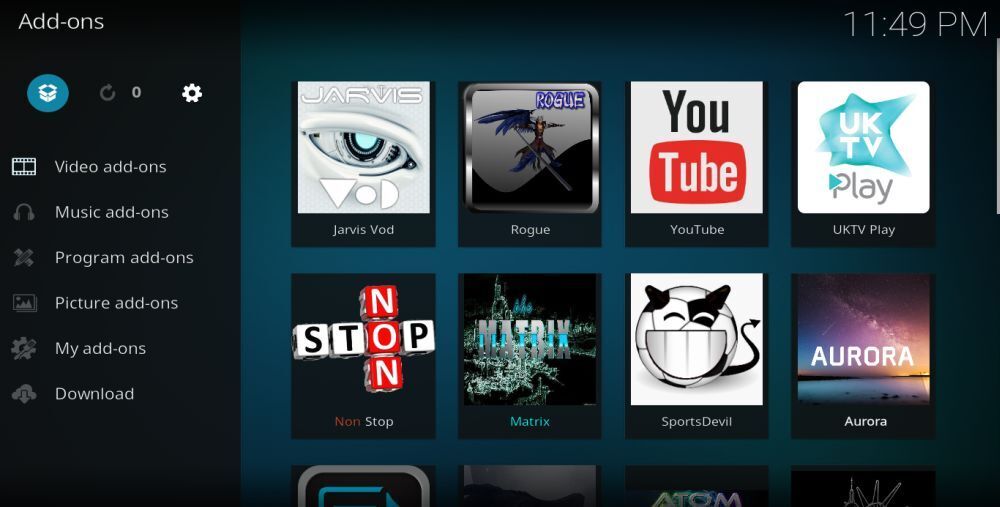Click the UKTV Play label
Viewport: 1000px width, 507px height.
pos(864,230)
